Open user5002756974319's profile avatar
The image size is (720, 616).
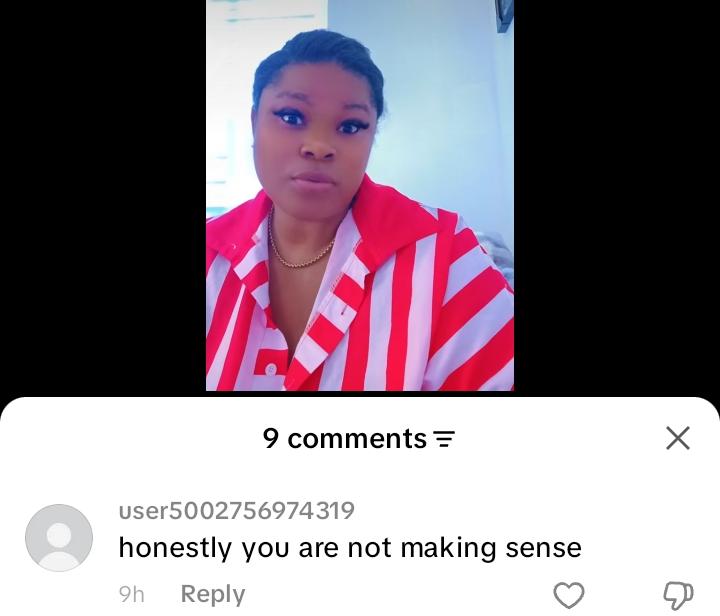pyautogui.click(x=59, y=538)
